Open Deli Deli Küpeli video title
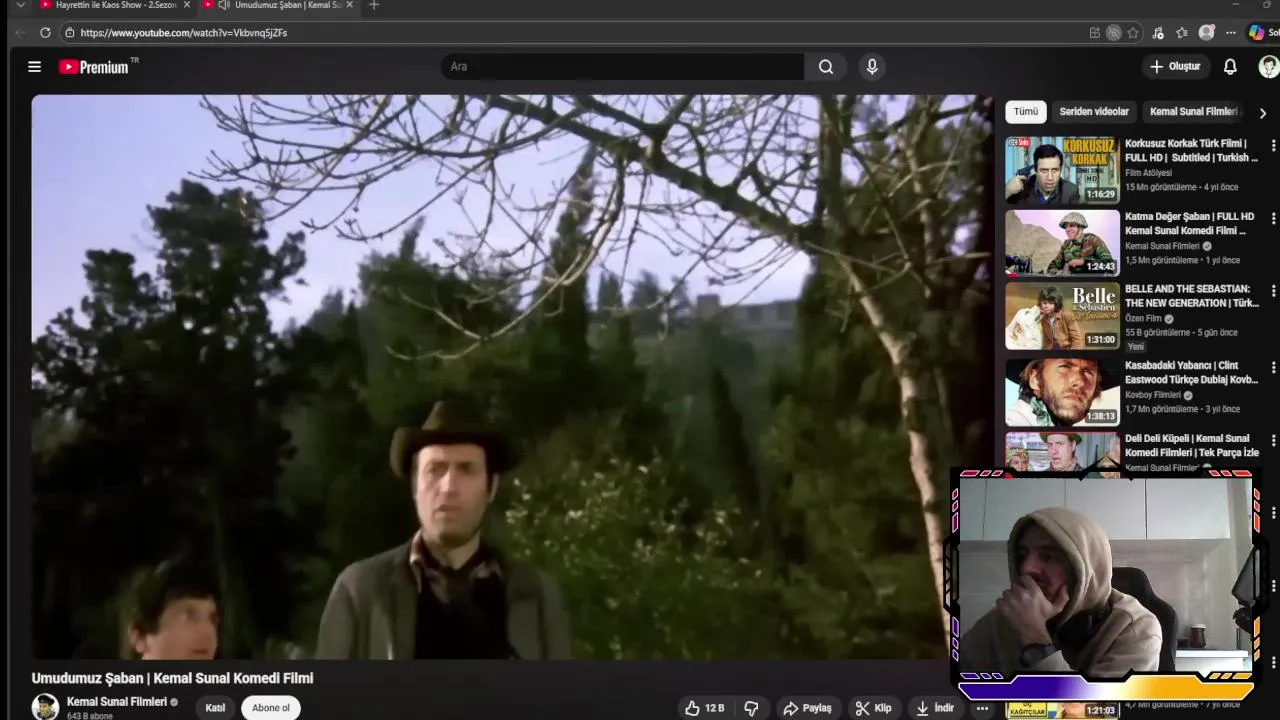The width and height of the screenshot is (1280, 720). [x=1191, y=445]
